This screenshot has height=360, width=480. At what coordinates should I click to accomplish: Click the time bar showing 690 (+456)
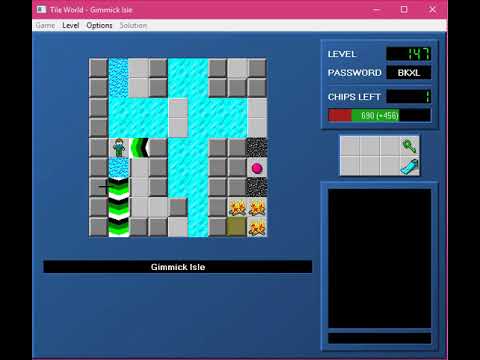(379, 115)
